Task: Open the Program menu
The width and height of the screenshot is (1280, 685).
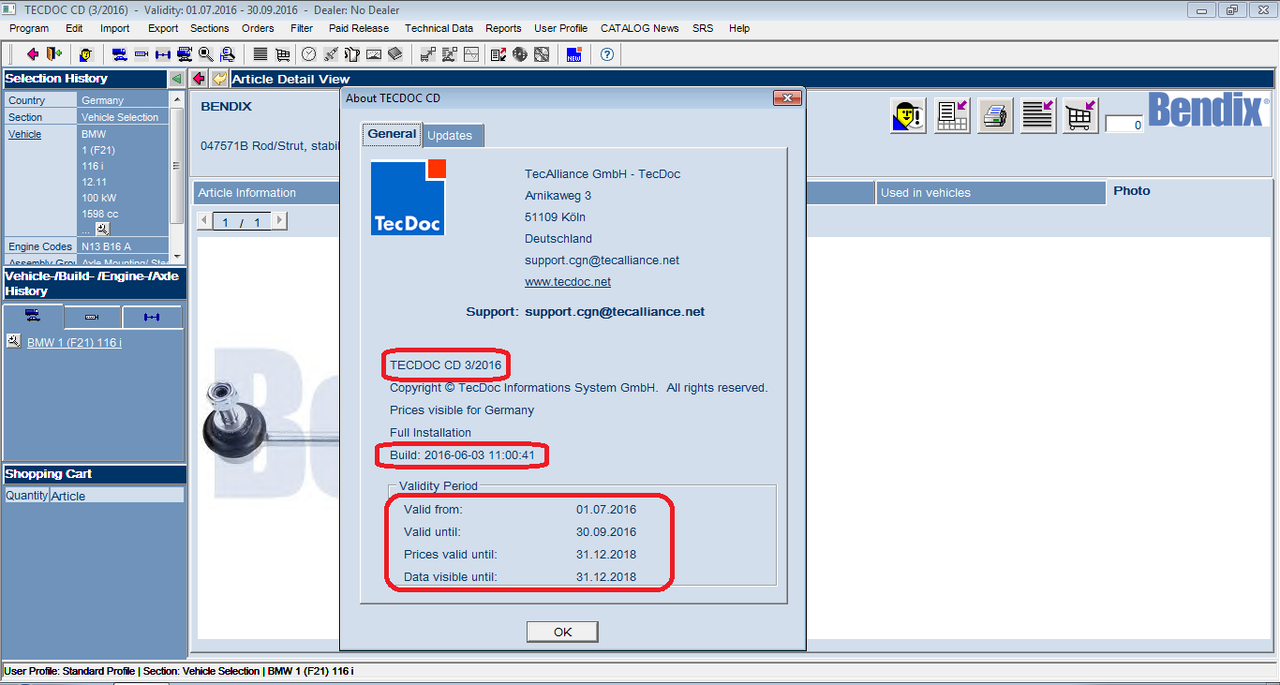Action: coord(29,28)
